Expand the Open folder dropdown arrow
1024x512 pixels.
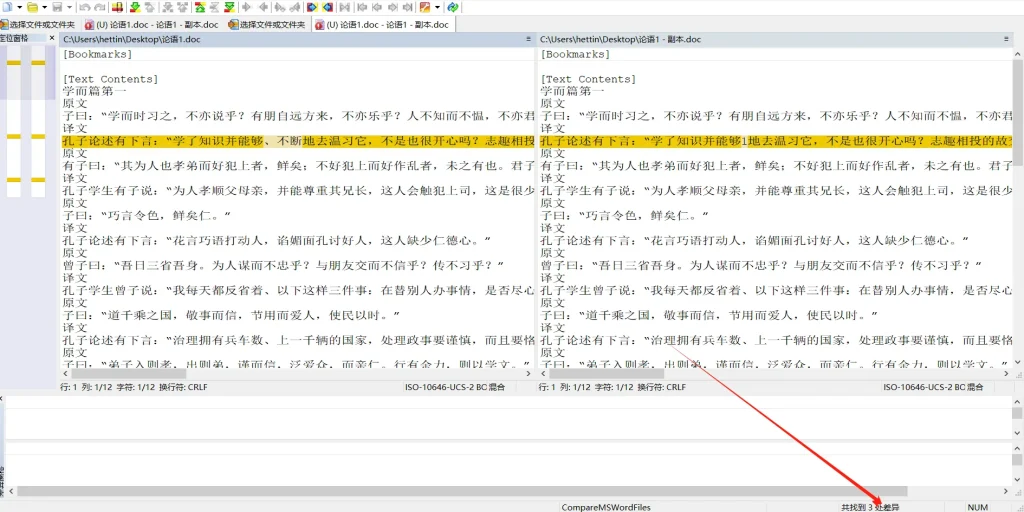pos(44,7)
